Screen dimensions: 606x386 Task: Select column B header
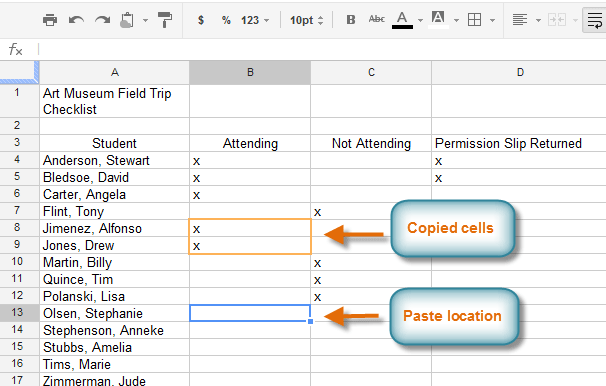click(250, 72)
